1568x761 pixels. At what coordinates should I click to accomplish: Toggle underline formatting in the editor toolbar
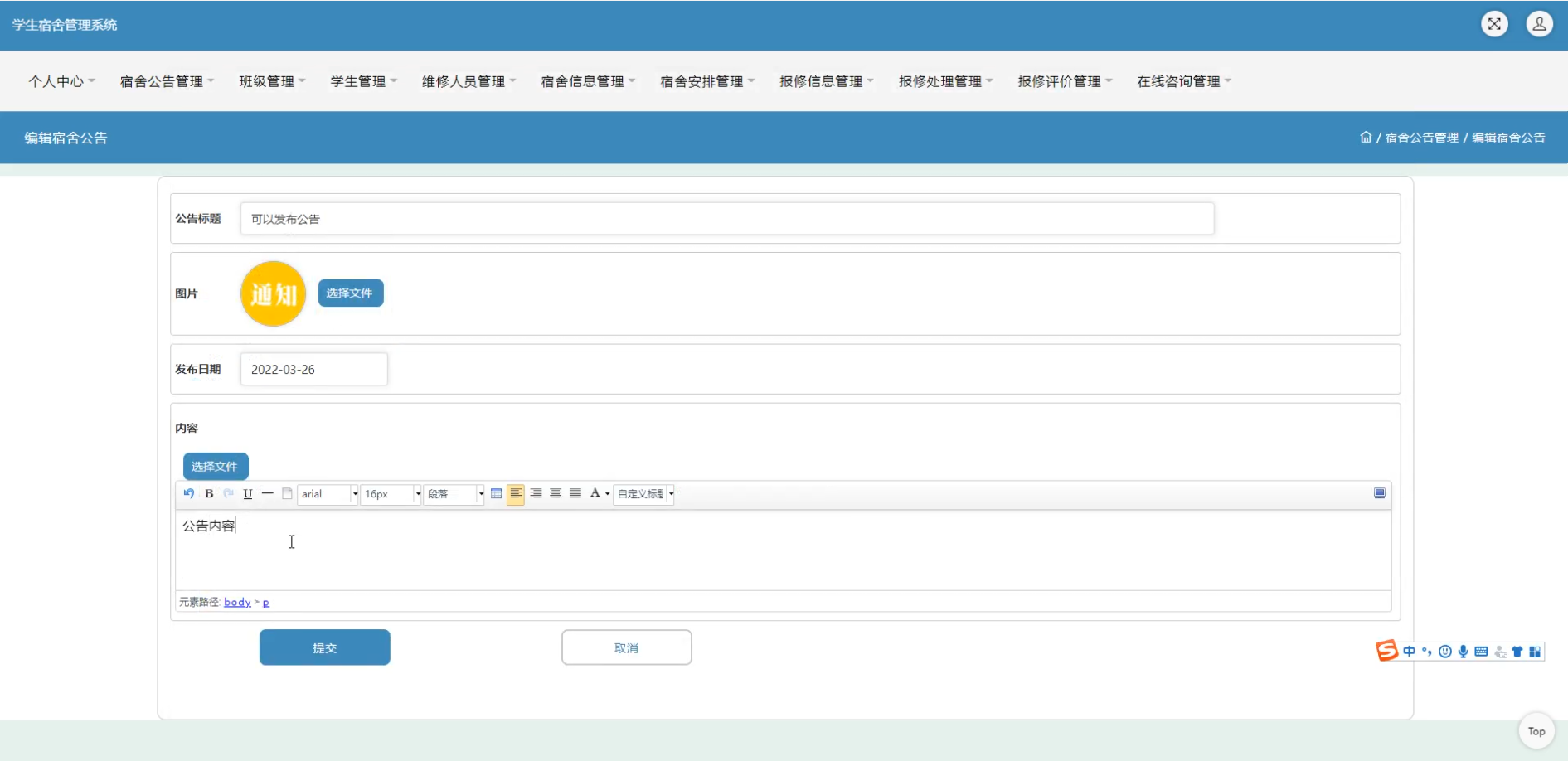coord(248,493)
